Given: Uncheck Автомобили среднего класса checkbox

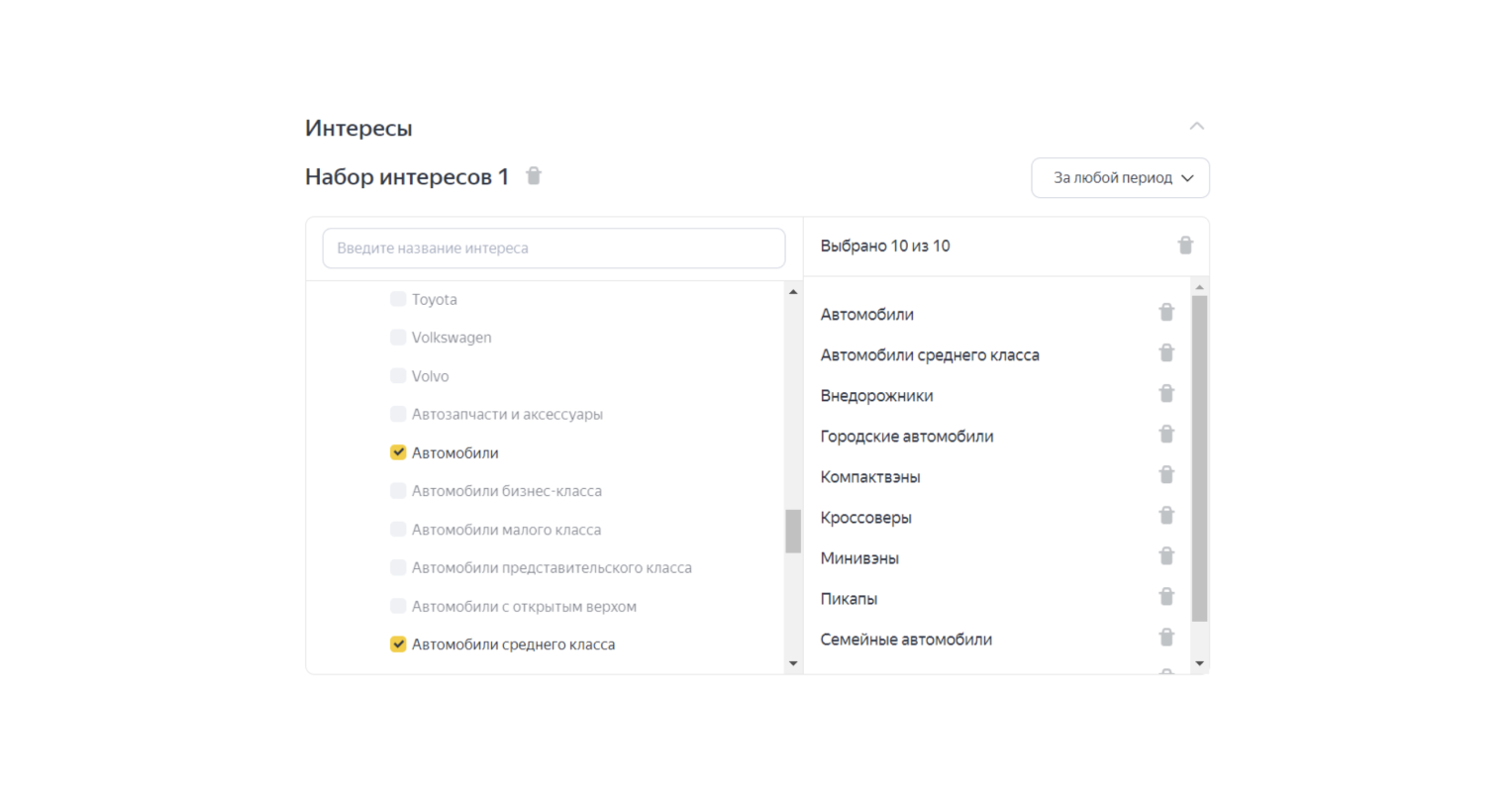Looking at the screenshot, I should click(x=398, y=644).
